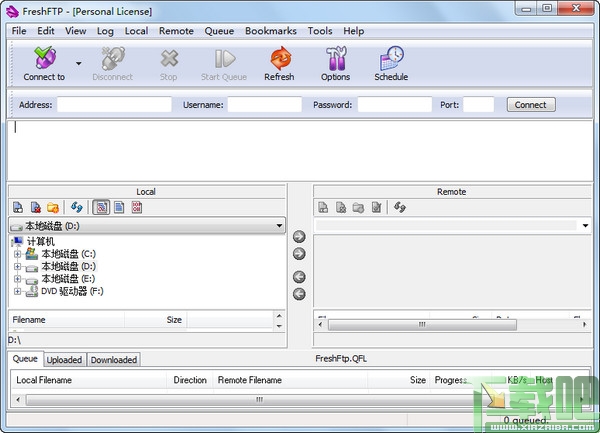Image resolution: width=600 pixels, height=433 pixels.
Task: Click the first icon in Local panel toolbar
Action: click(x=18, y=207)
